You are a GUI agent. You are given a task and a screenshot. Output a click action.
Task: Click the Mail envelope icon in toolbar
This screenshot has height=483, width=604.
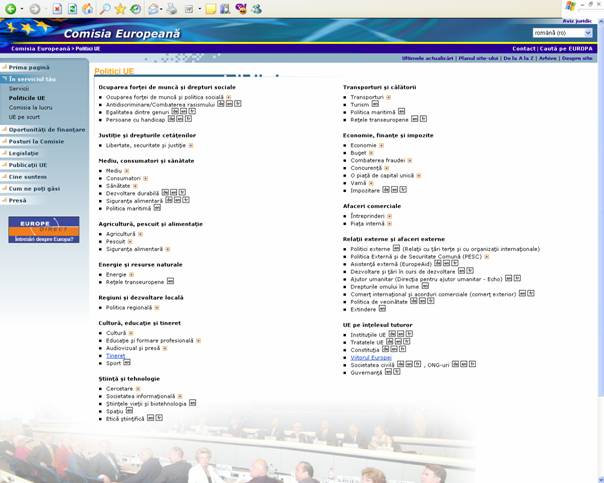[153, 8]
